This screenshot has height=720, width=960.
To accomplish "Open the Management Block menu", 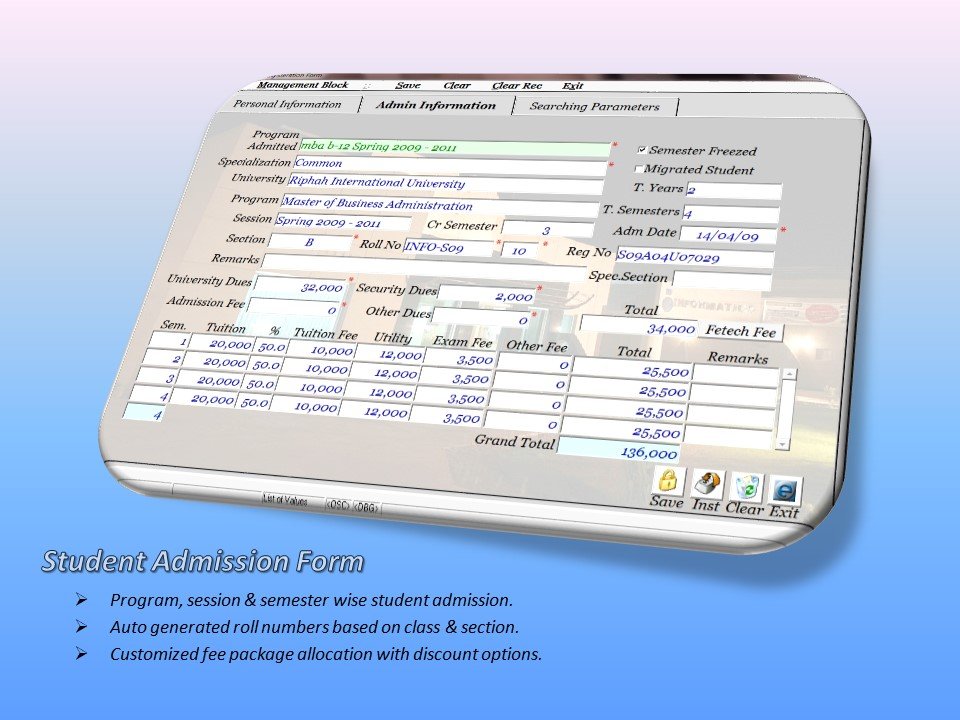I will pos(302,85).
